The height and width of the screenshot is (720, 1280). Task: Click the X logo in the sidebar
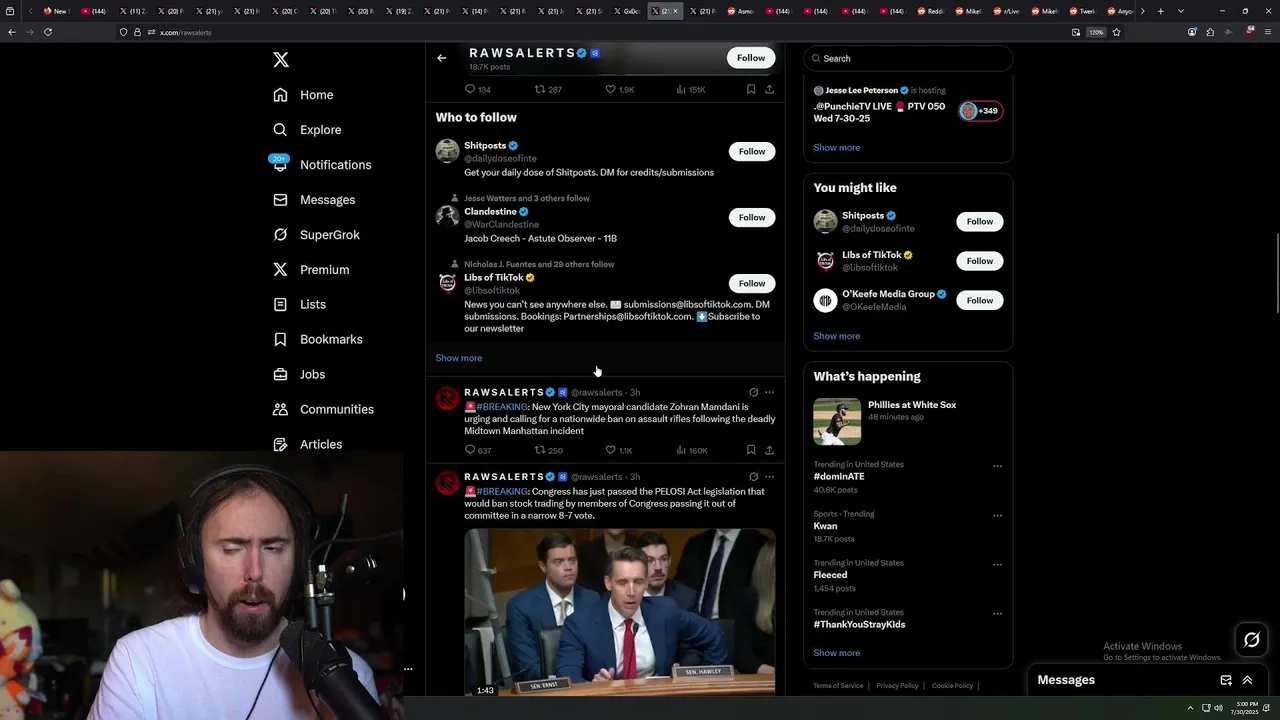[281, 60]
